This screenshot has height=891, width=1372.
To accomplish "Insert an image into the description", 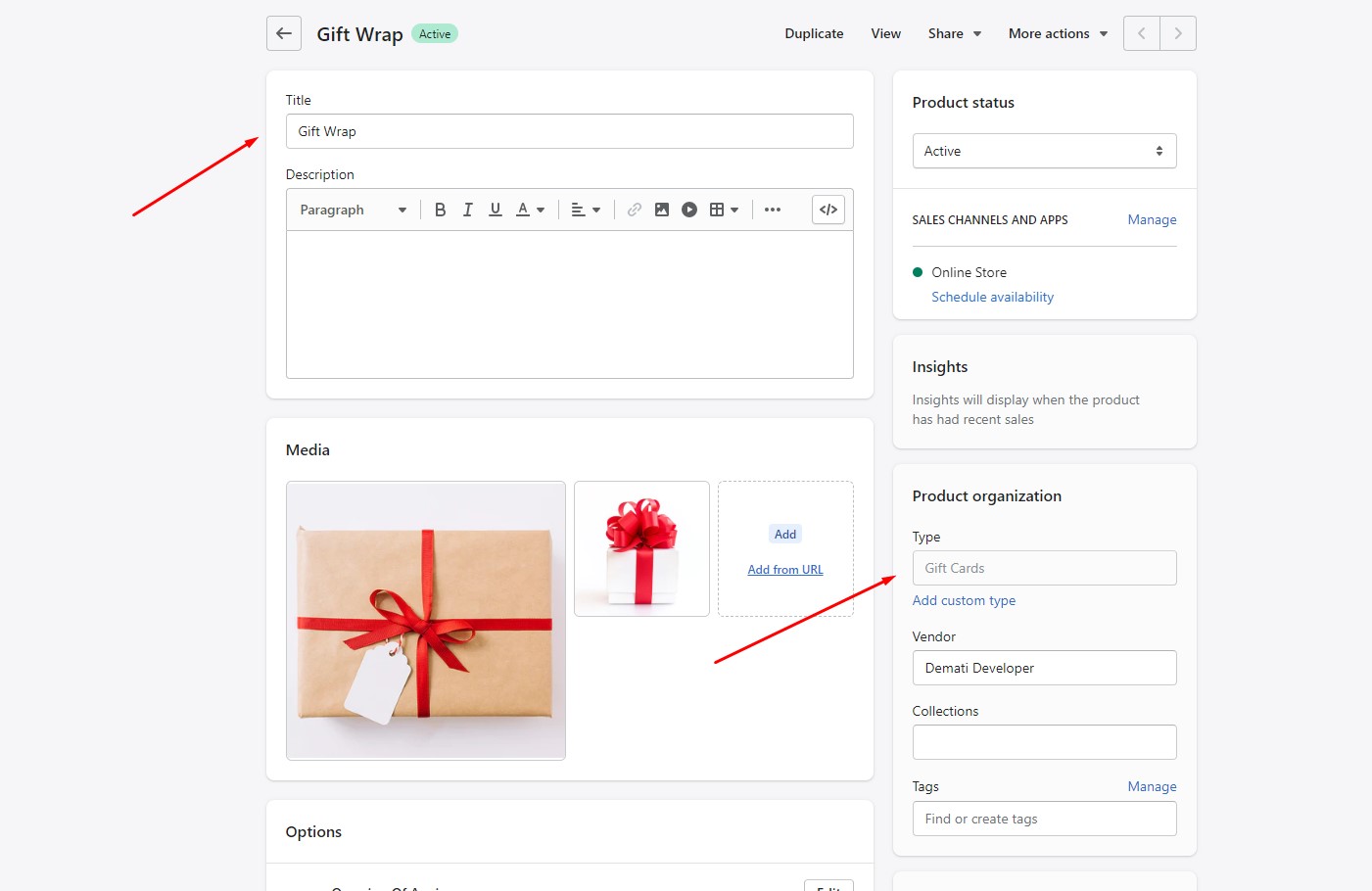I will click(662, 210).
